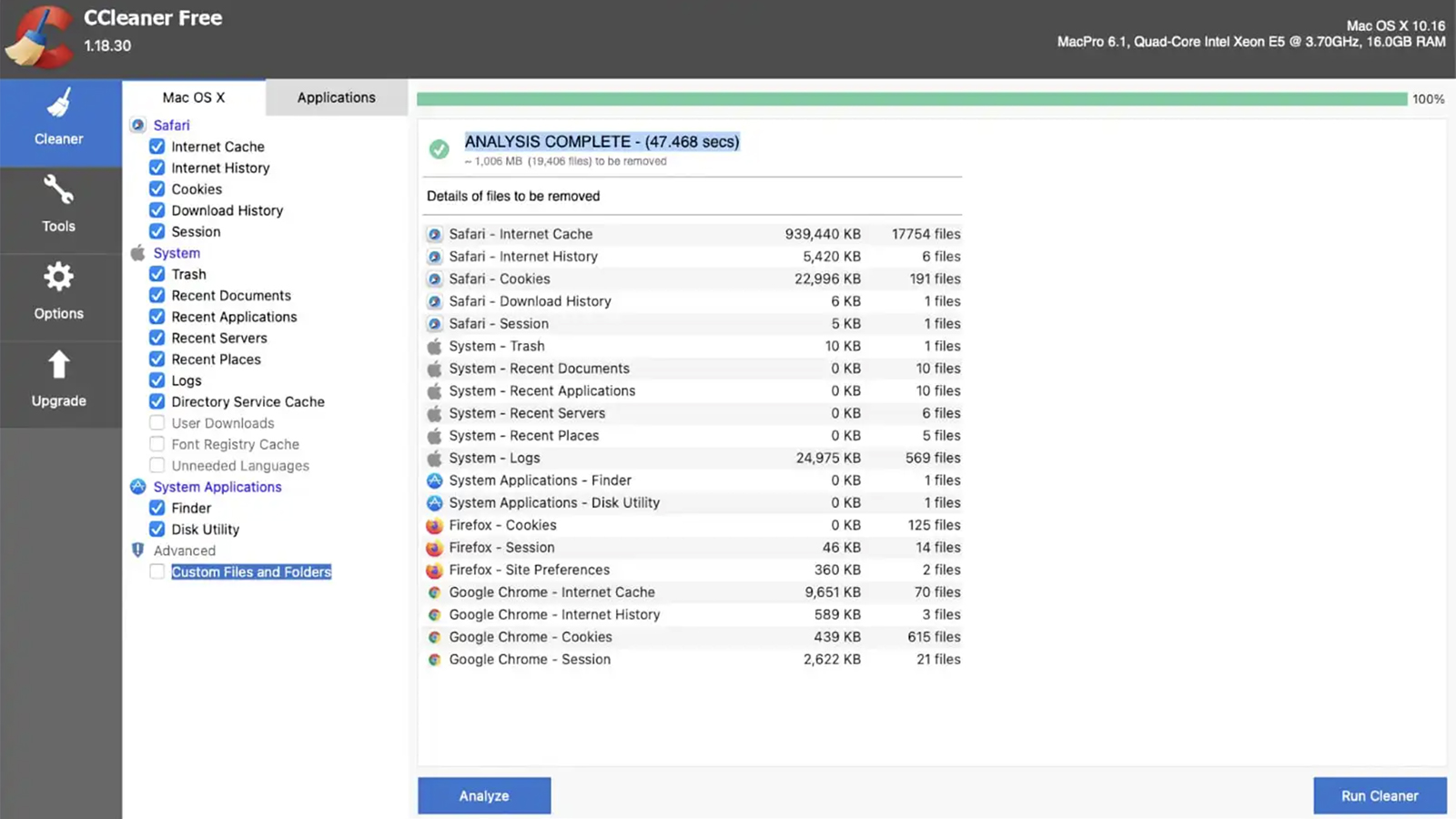The width and height of the screenshot is (1456, 819).
Task: Uncheck Safari Internet History checkbox
Action: tap(157, 167)
